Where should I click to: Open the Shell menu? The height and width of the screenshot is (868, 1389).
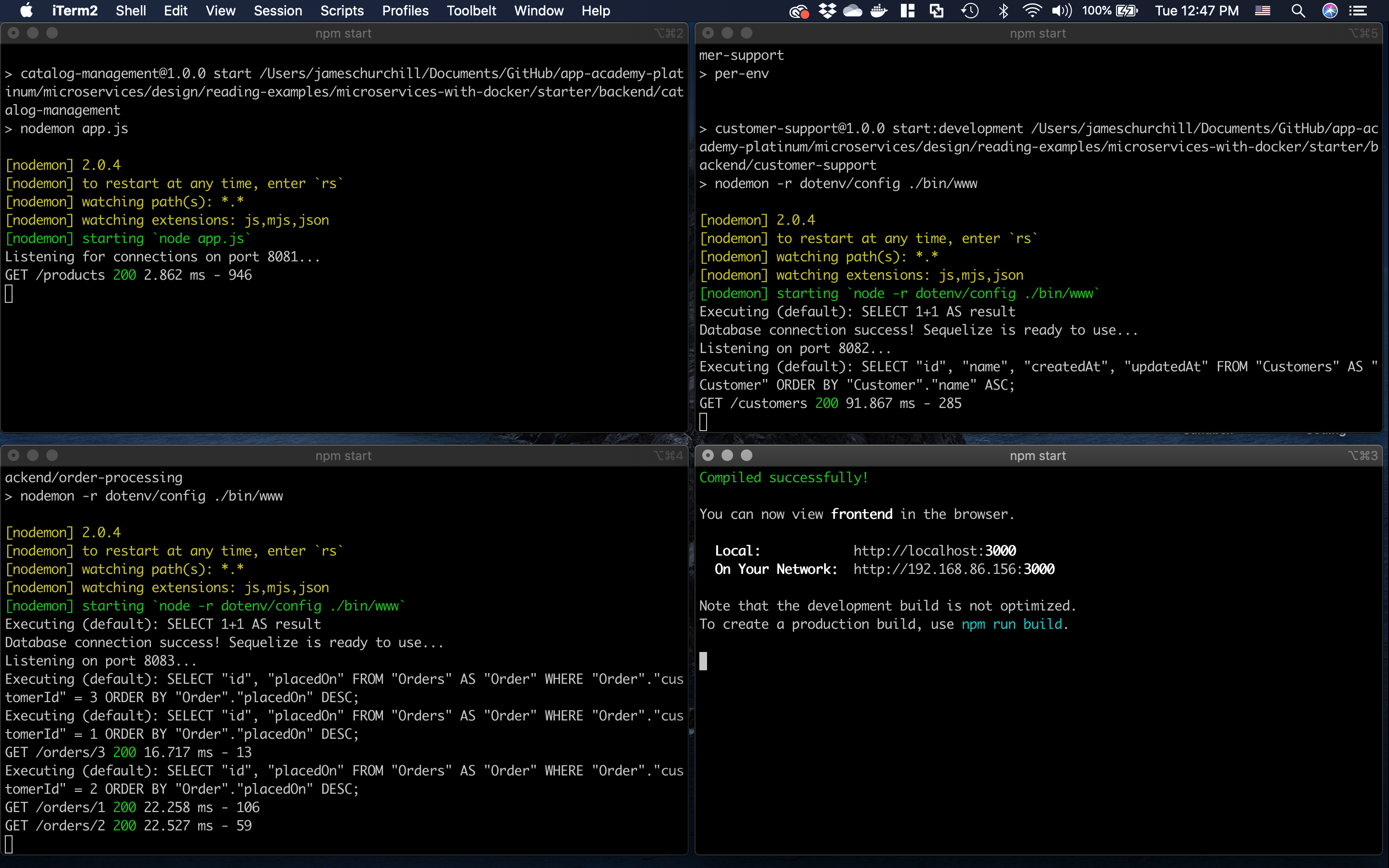[131, 10]
